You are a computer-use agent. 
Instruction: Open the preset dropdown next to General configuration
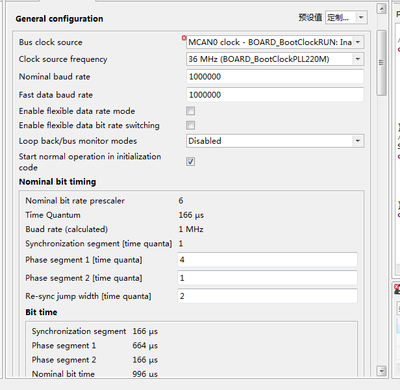[346, 17]
